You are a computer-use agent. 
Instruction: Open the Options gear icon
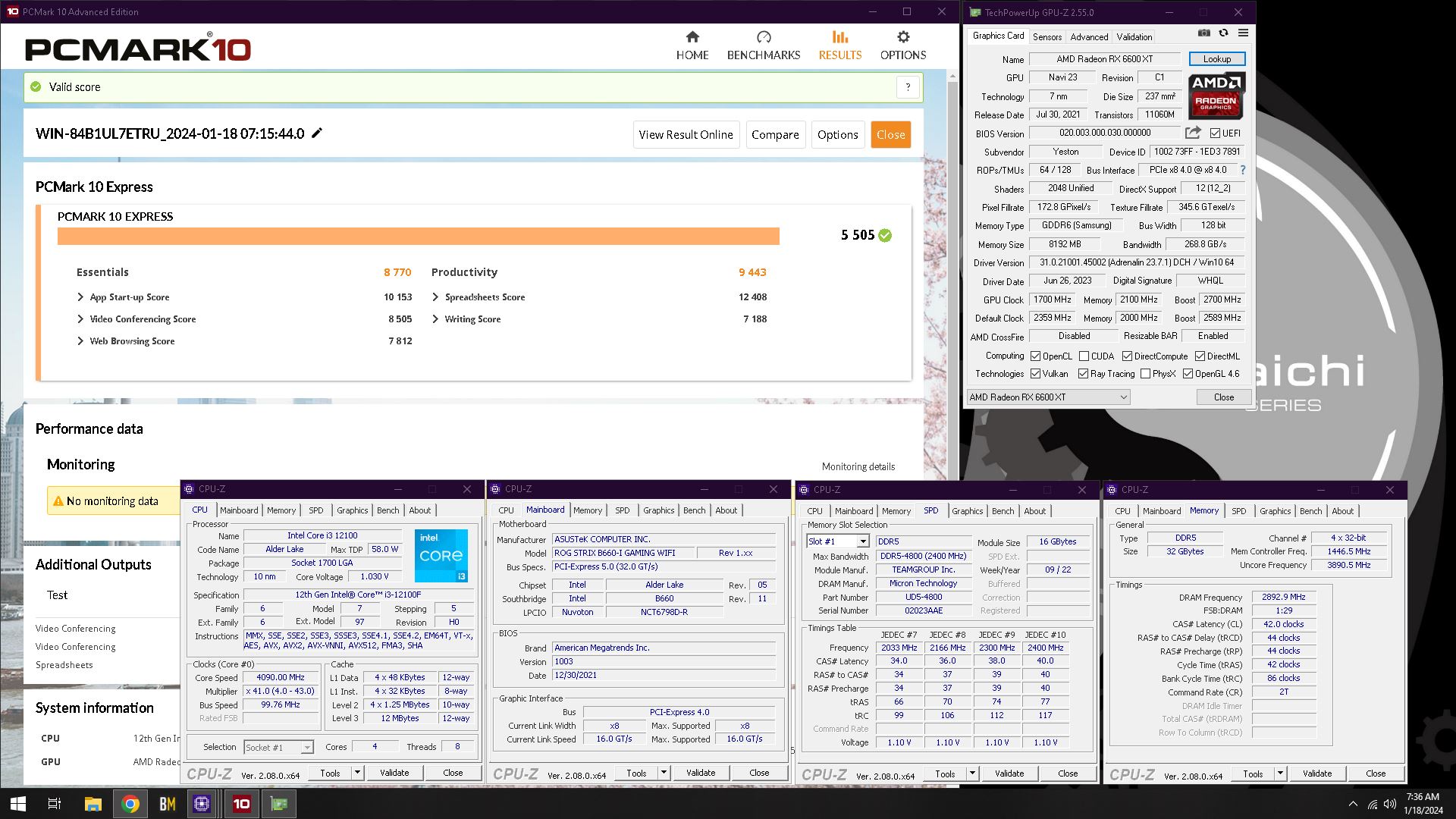click(902, 37)
